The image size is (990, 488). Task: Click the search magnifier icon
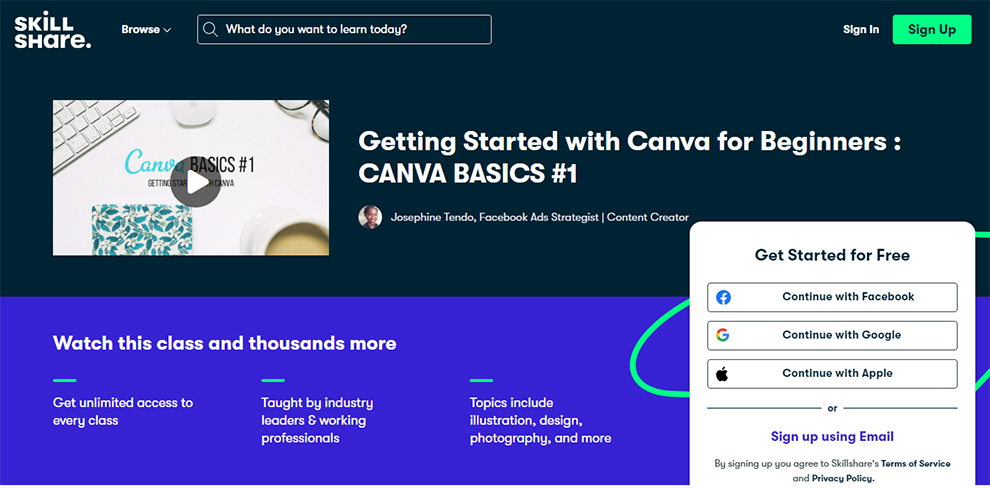[x=211, y=30]
